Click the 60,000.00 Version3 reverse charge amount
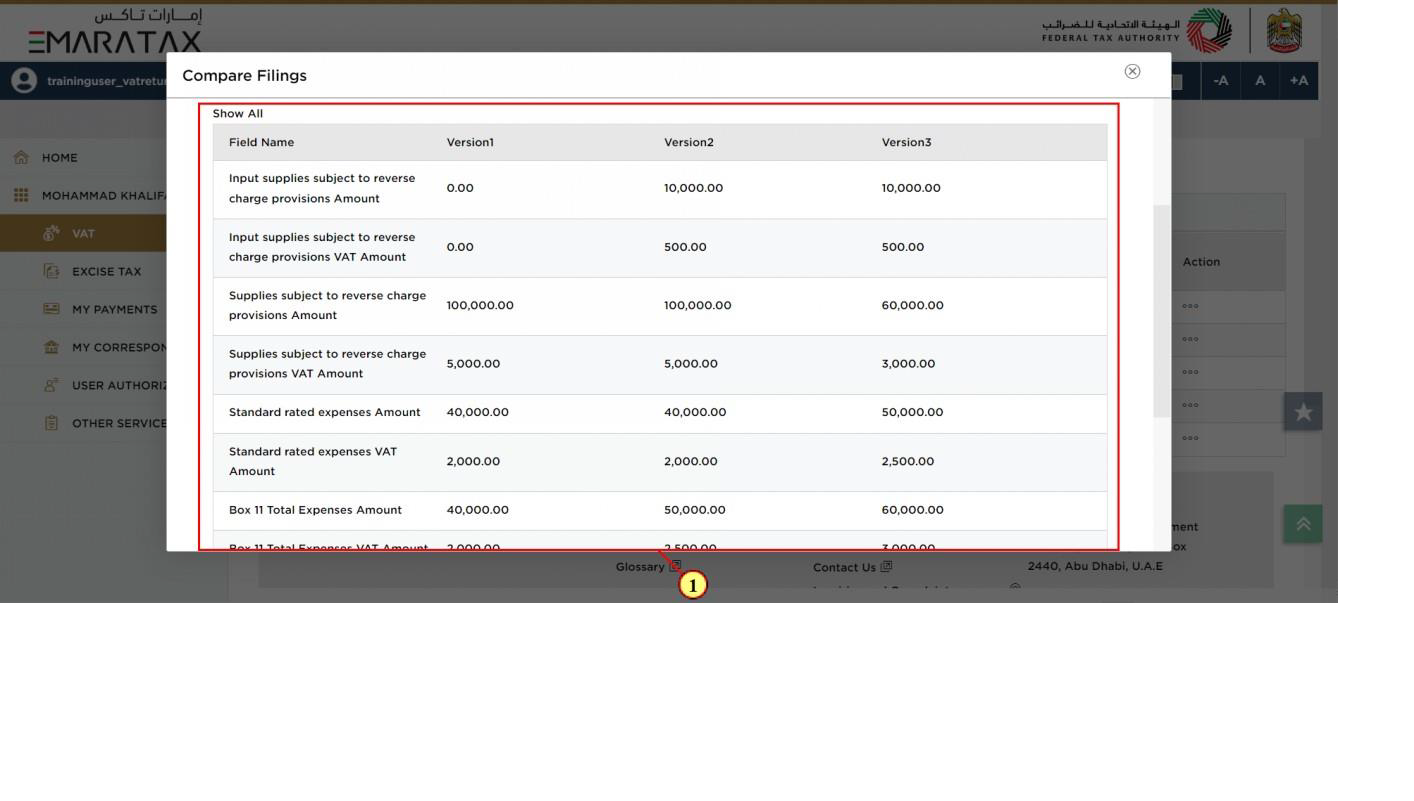The height and width of the screenshot is (801, 1414). tap(912, 305)
